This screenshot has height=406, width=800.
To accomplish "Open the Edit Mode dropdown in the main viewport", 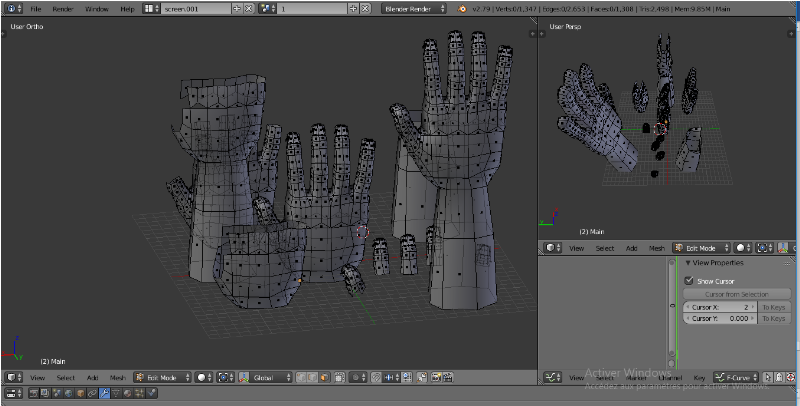I will (x=160, y=377).
